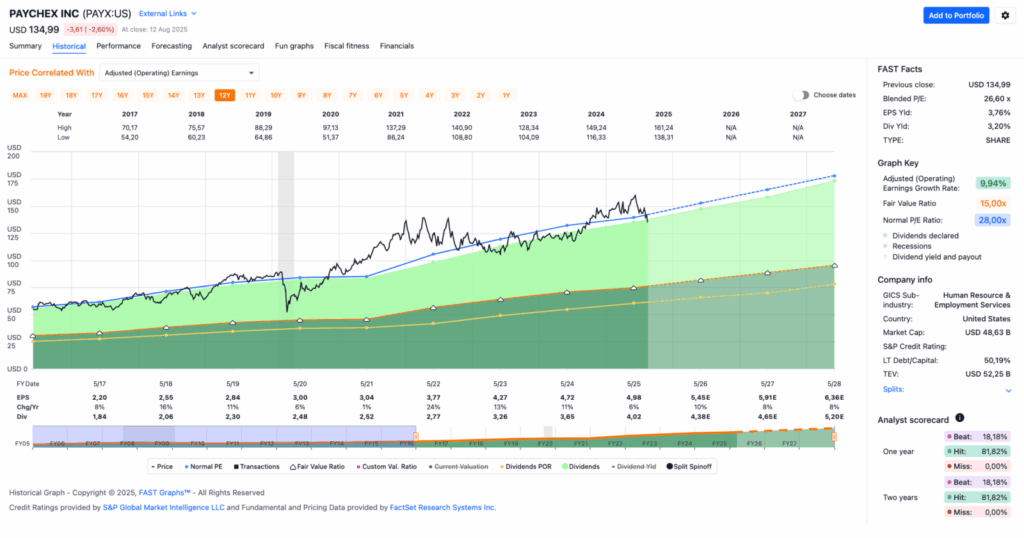
Task: Expand the Splits section chevron
Action: point(1008,390)
